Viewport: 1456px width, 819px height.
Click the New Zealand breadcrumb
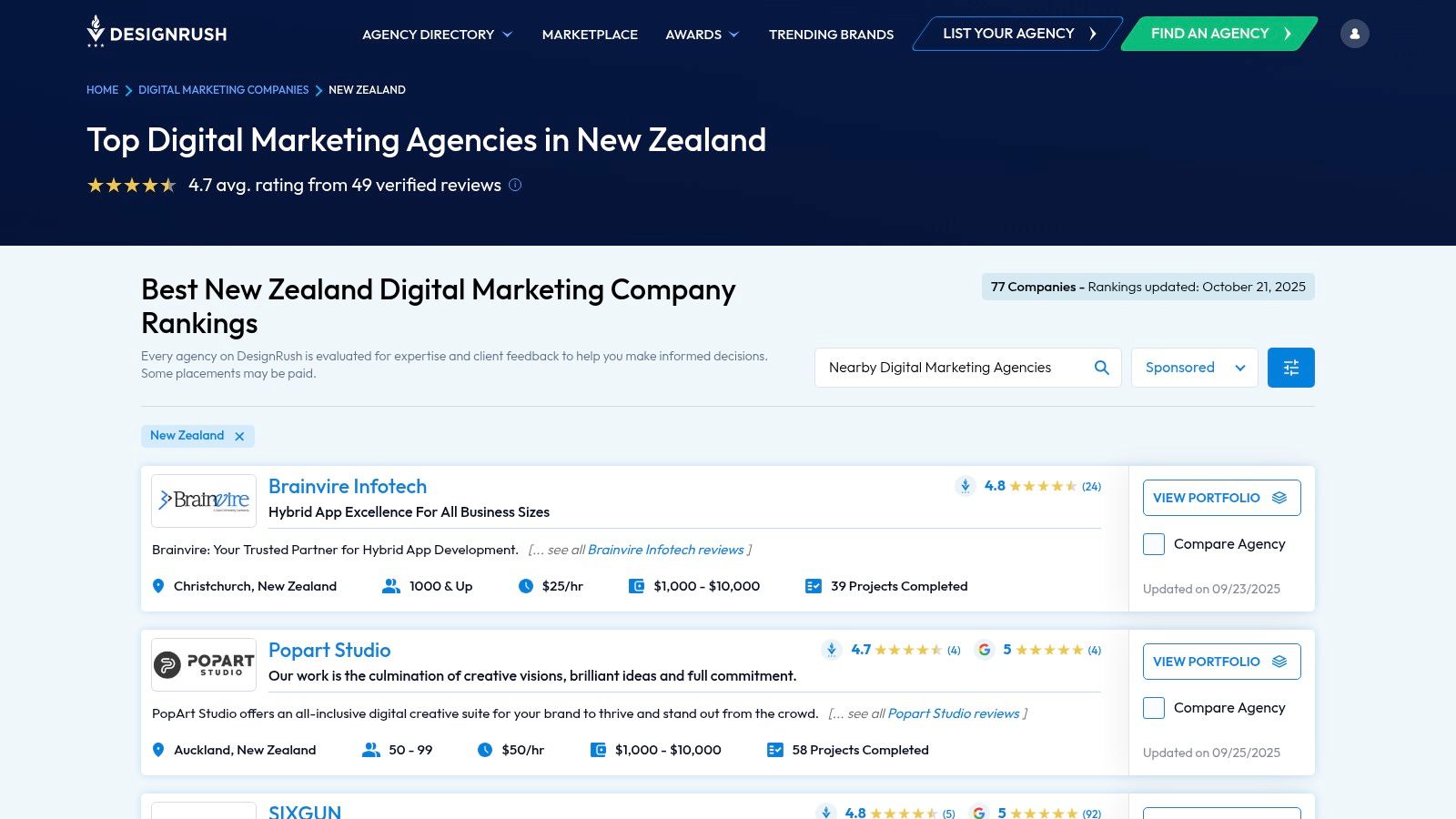(x=367, y=90)
